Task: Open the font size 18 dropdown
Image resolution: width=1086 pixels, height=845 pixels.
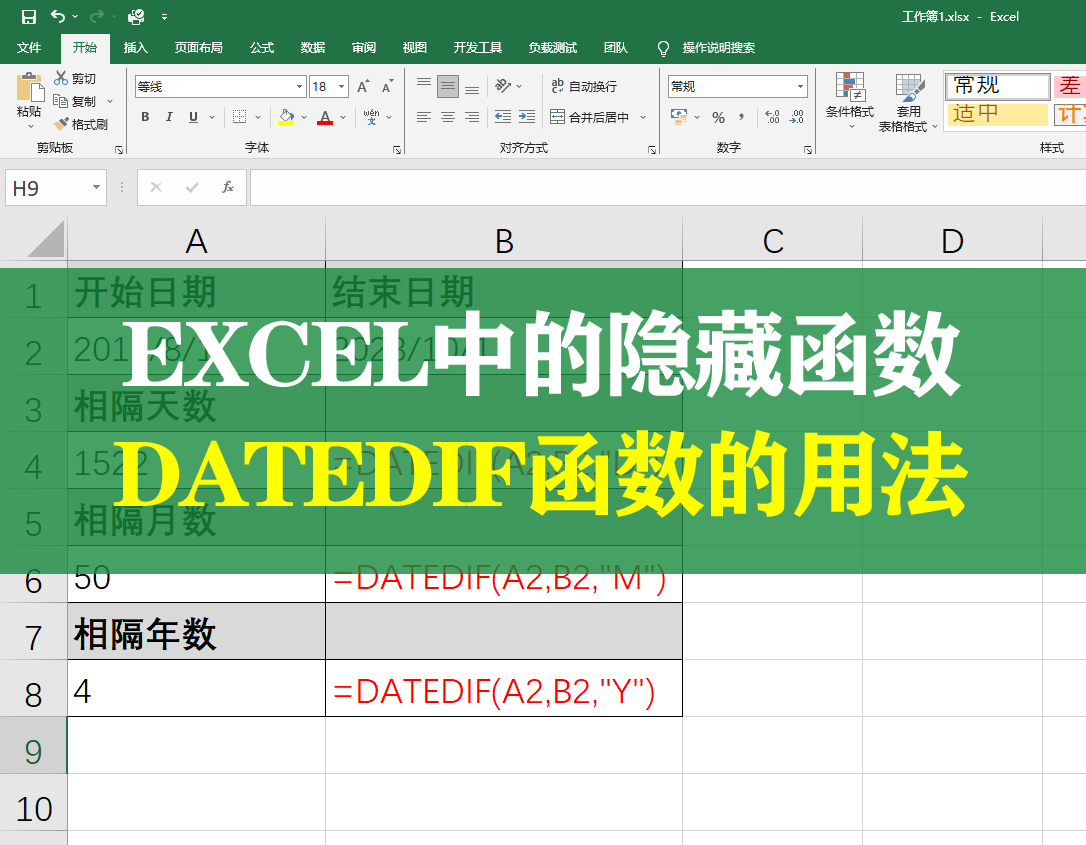Action: click(341, 87)
